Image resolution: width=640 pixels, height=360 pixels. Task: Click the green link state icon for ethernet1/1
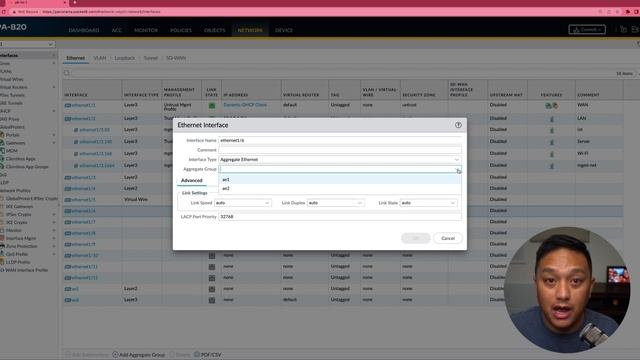(212, 106)
